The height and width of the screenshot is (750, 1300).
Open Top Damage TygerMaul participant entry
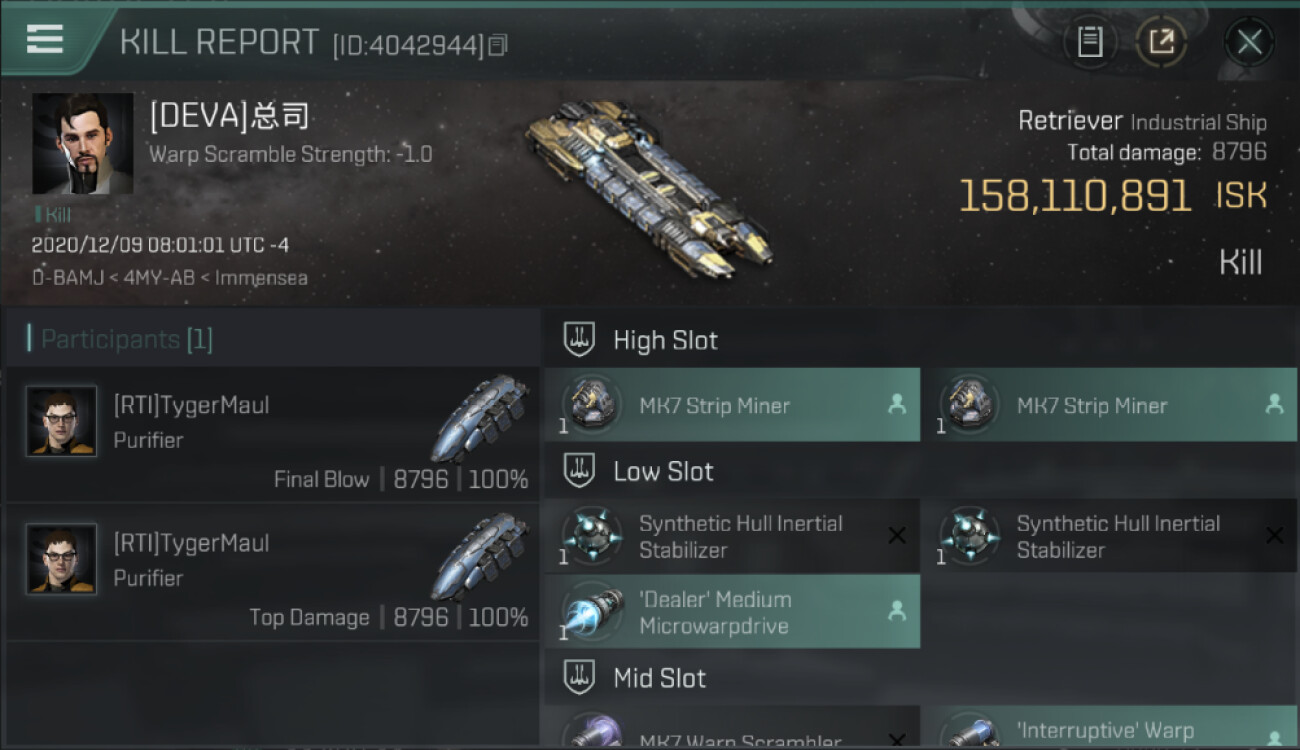[x=272, y=572]
